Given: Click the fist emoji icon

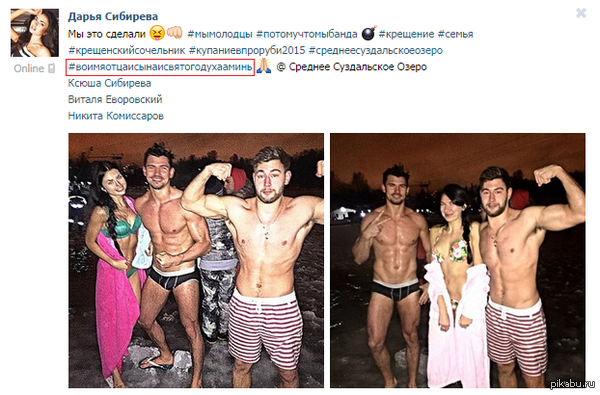Looking at the screenshot, I should point(174,33).
